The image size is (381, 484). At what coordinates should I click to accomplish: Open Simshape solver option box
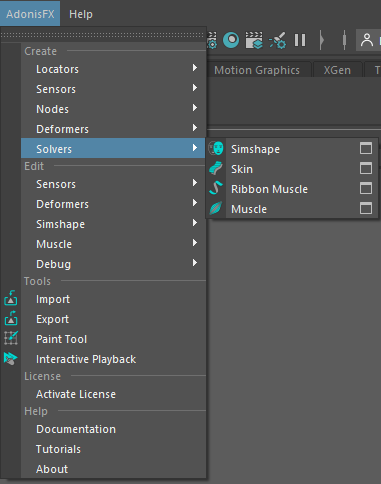tap(366, 148)
